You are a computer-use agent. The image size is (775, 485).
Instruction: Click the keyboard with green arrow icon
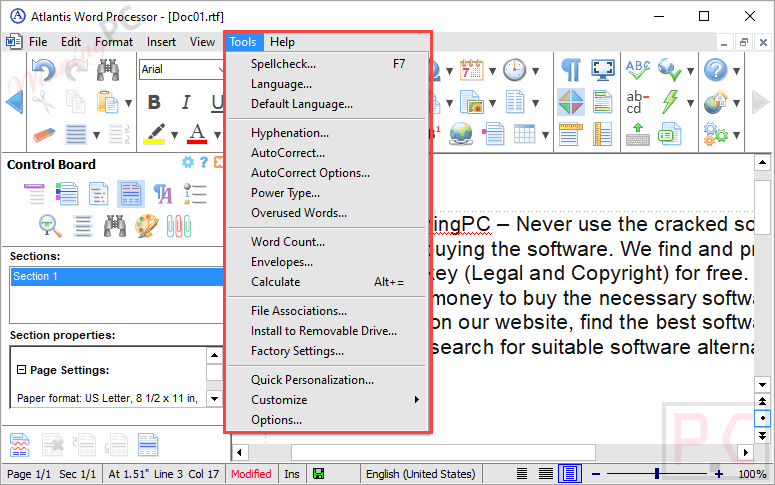click(638, 134)
